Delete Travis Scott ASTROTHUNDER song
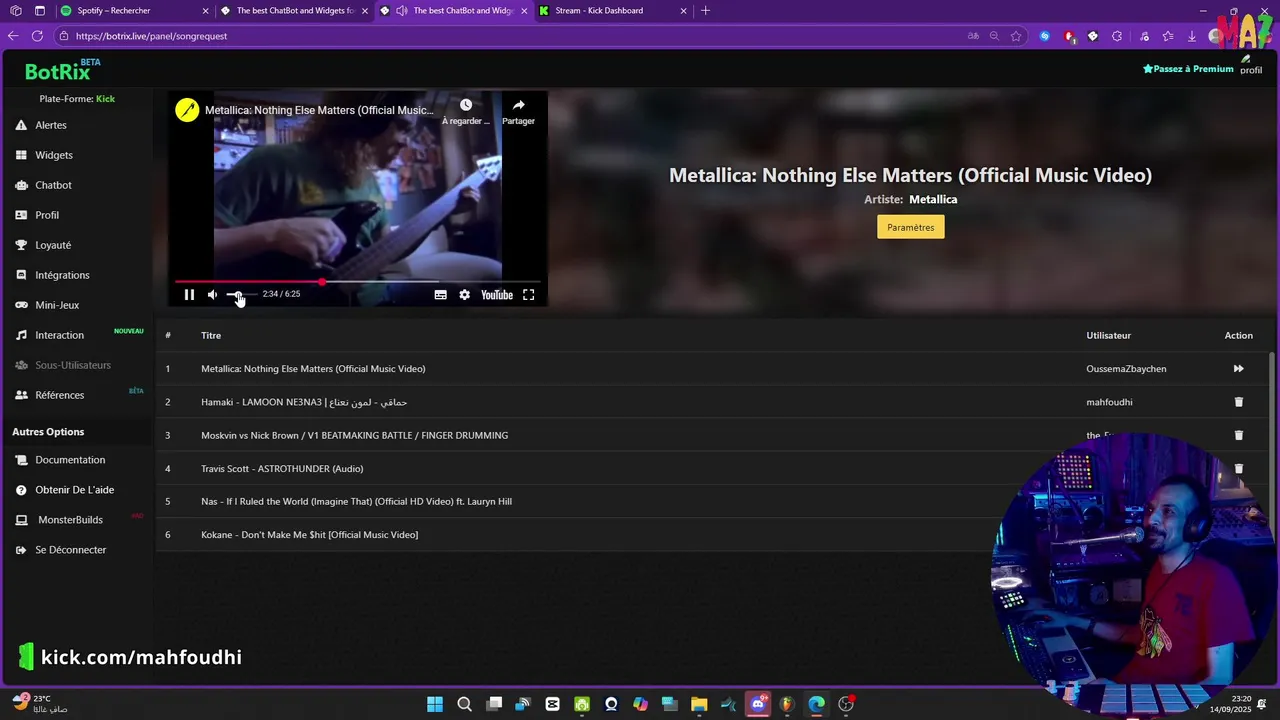The width and height of the screenshot is (1280, 720). [1238, 468]
